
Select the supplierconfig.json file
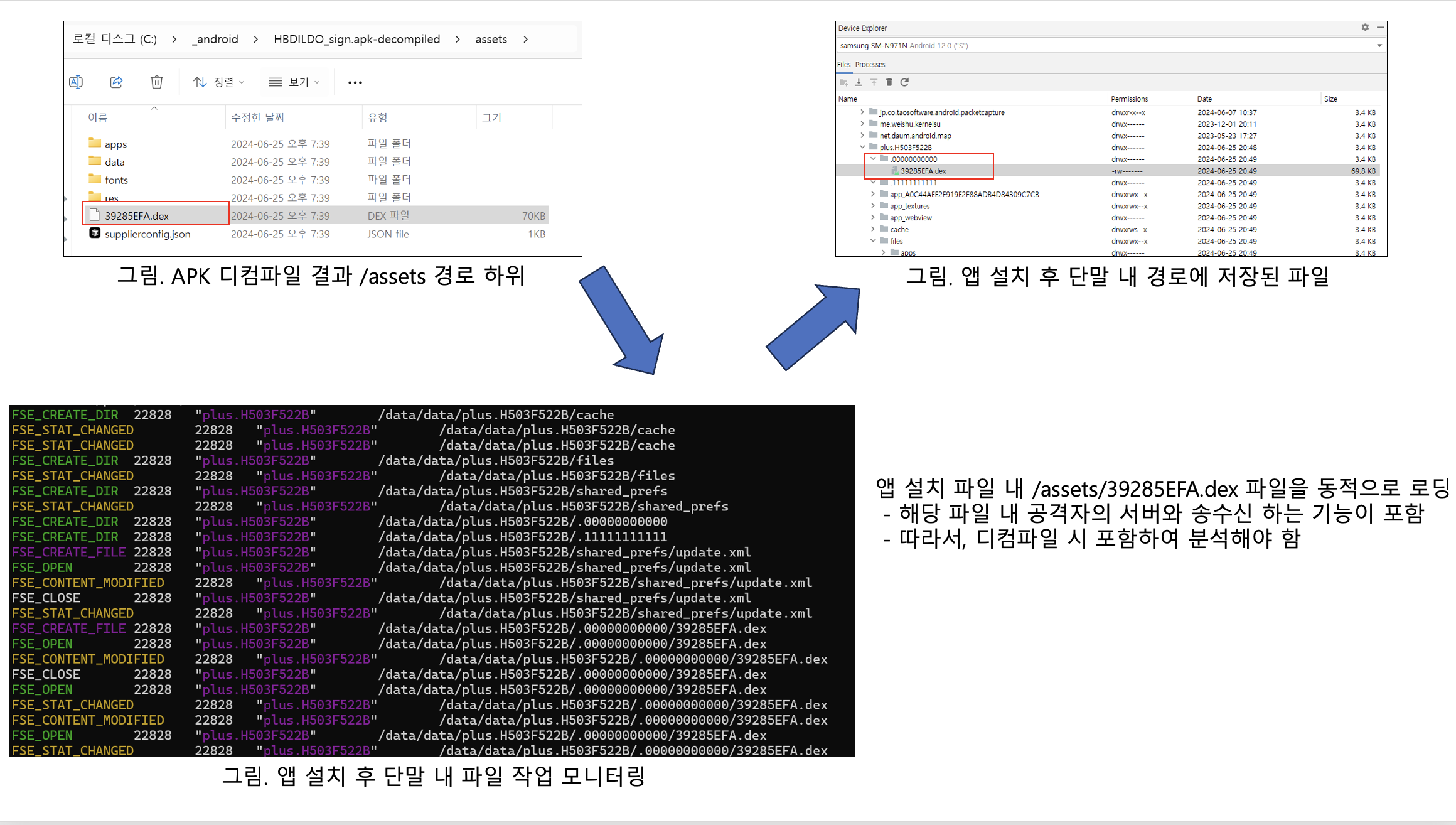(147, 234)
